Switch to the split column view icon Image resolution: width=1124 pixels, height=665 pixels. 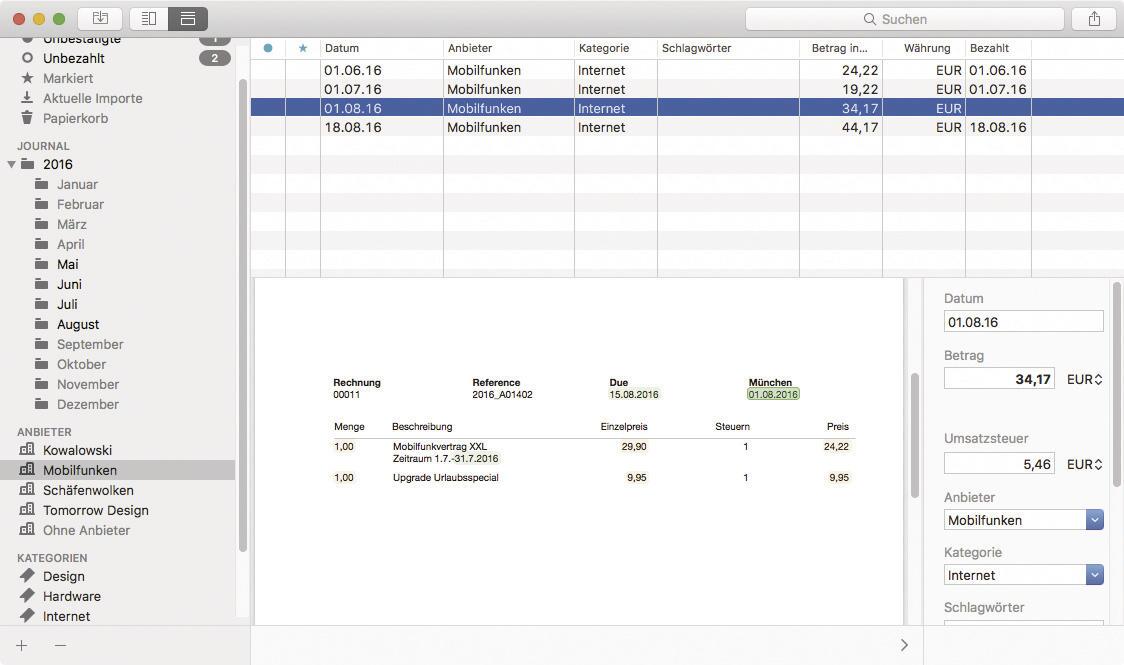[149, 19]
